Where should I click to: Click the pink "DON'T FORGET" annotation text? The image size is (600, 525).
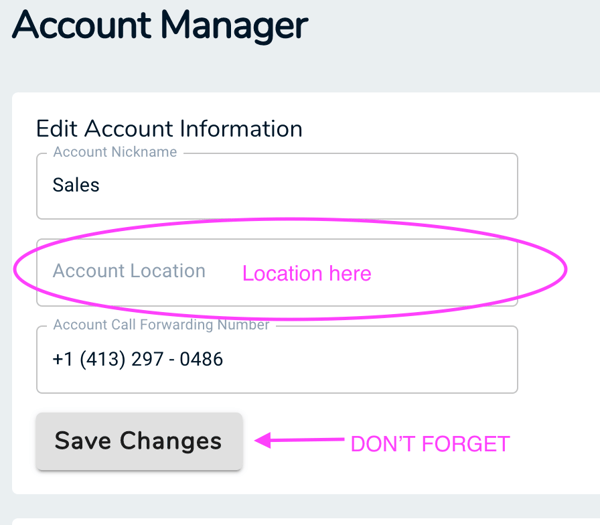[430, 444]
